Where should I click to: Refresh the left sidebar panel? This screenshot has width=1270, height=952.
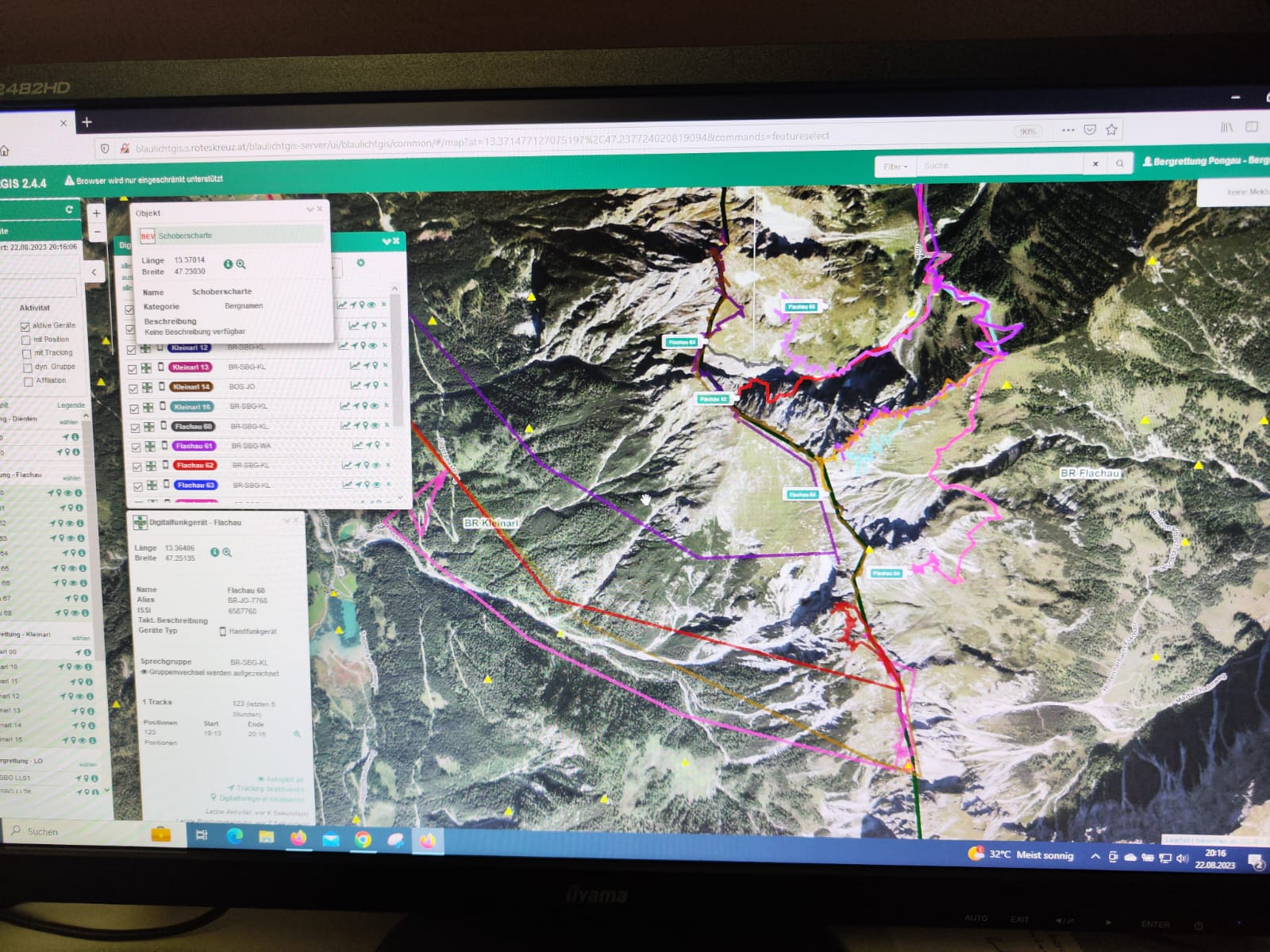click(69, 209)
